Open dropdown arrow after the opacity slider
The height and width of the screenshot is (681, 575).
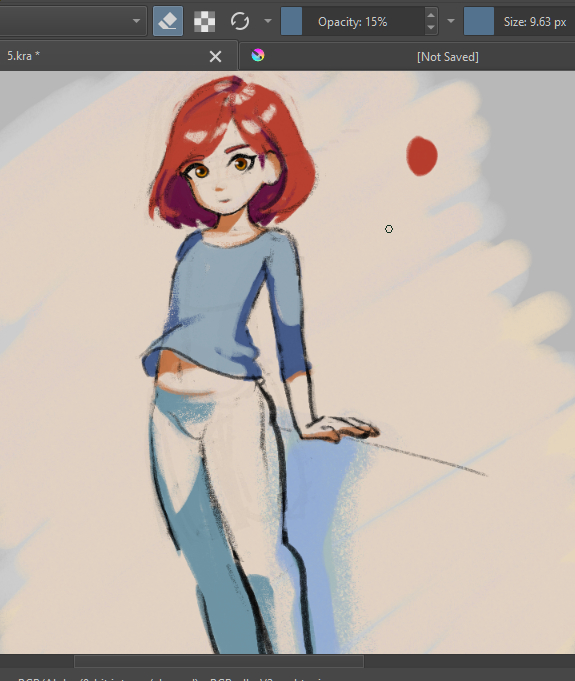(451, 21)
